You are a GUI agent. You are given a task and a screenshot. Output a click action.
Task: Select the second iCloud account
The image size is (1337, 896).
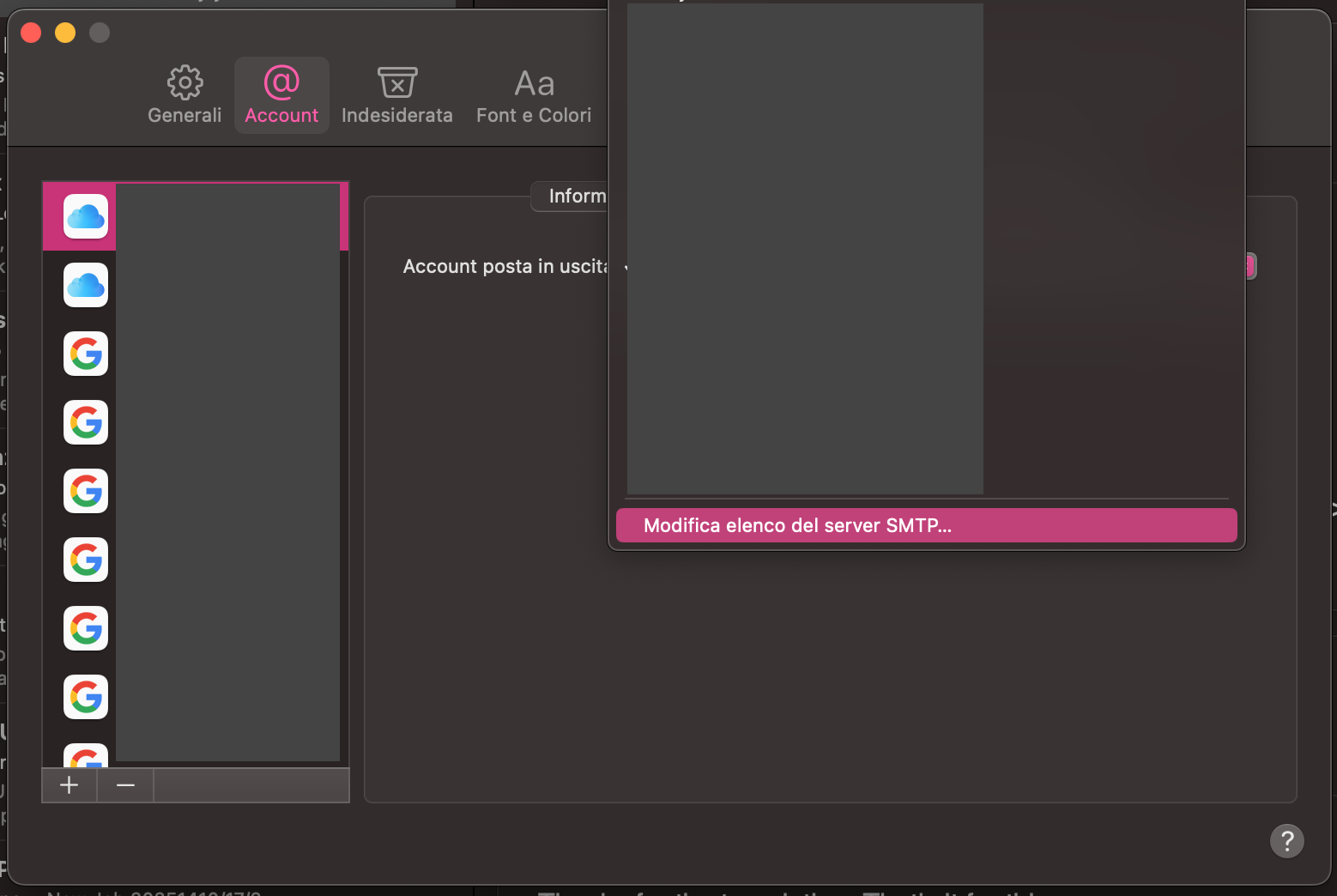[x=85, y=285]
